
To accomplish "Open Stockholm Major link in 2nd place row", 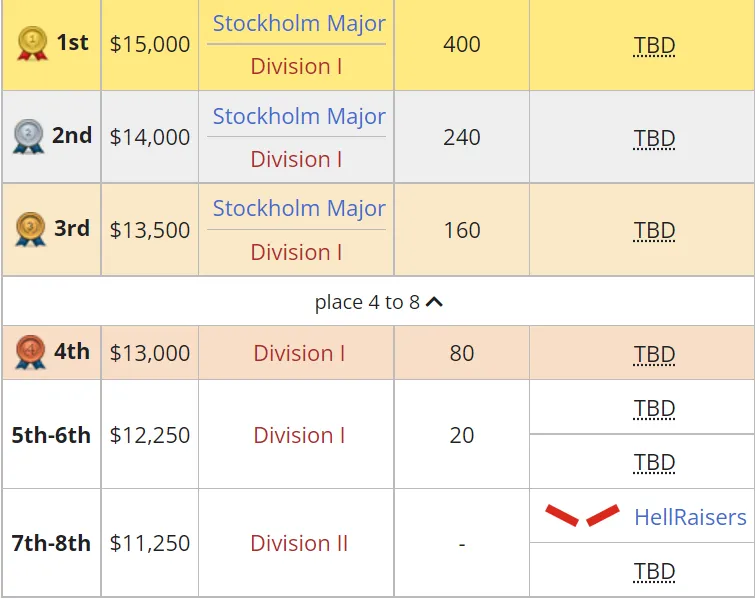I will point(299,116).
